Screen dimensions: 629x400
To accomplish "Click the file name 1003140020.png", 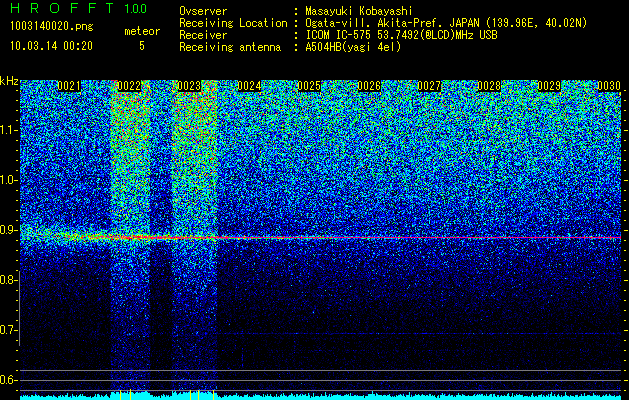I will pos(52,26).
